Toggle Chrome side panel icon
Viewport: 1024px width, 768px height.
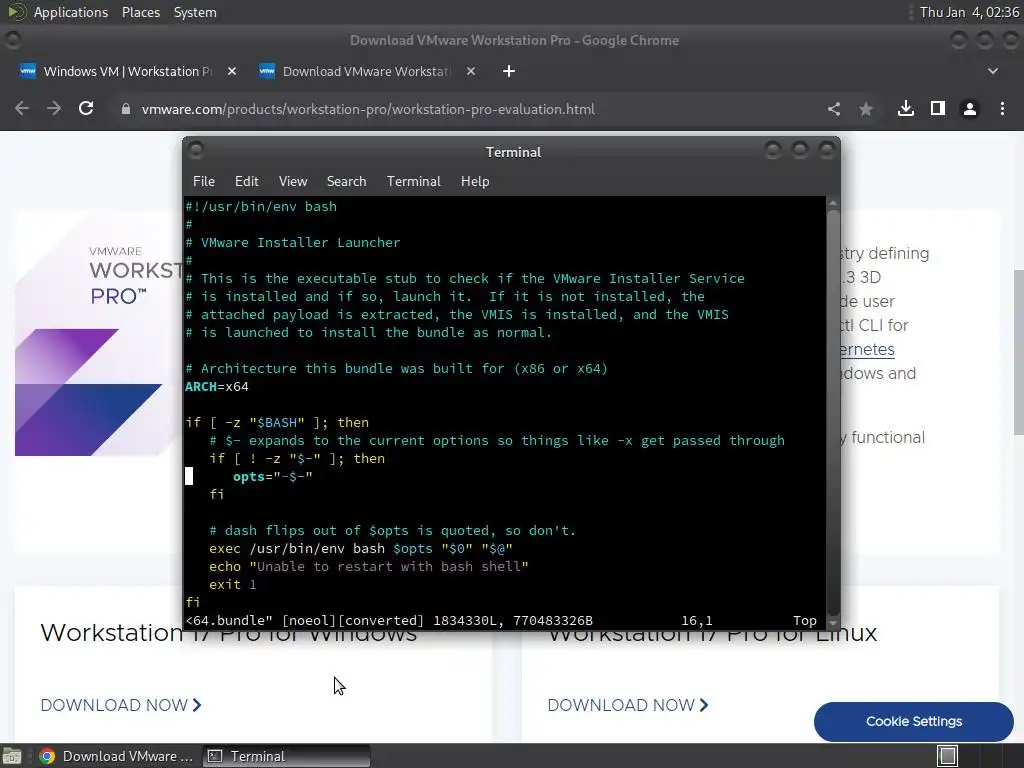pyautogui.click(x=938, y=108)
